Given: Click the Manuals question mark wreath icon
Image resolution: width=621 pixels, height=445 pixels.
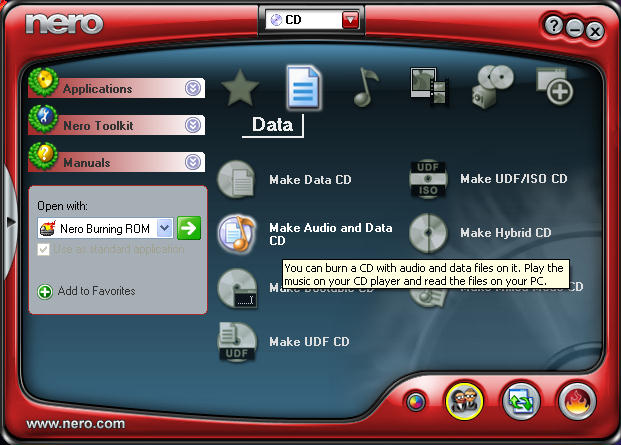Looking at the screenshot, I should [x=43, y=156].
